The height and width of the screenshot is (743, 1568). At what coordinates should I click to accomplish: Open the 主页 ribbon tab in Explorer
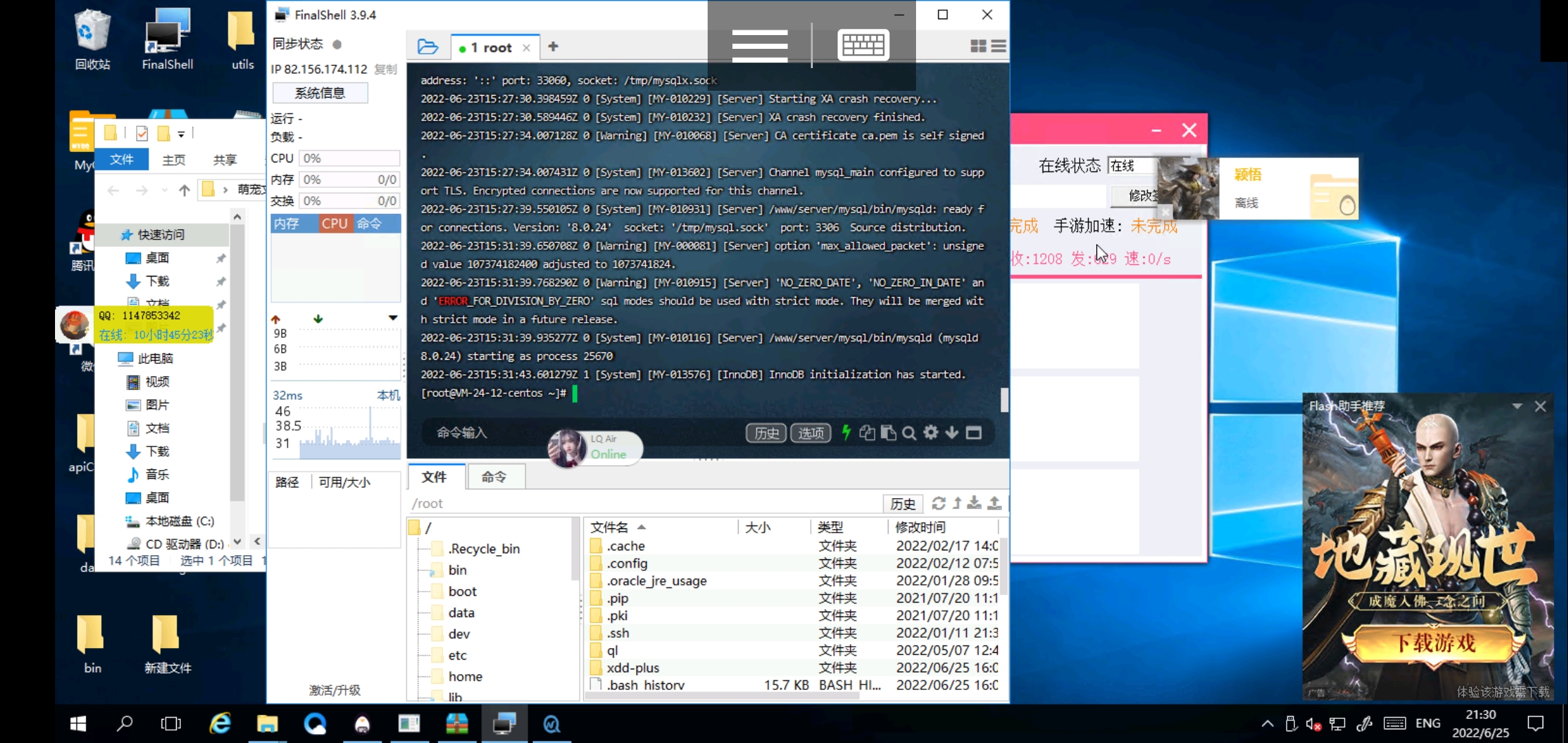click(174, 160)
